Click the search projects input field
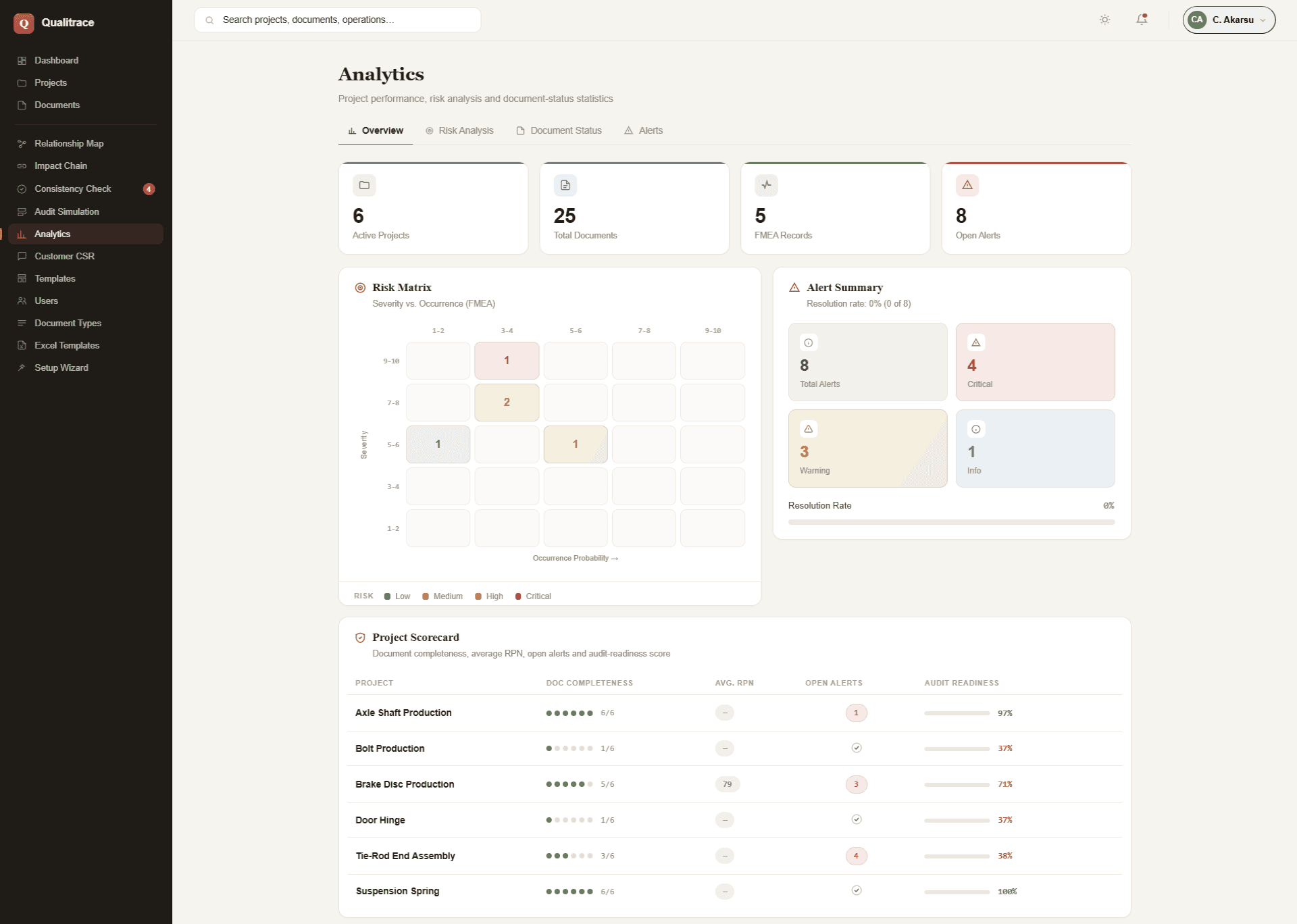The image size is (1297, 924). [x=338, y=20]
